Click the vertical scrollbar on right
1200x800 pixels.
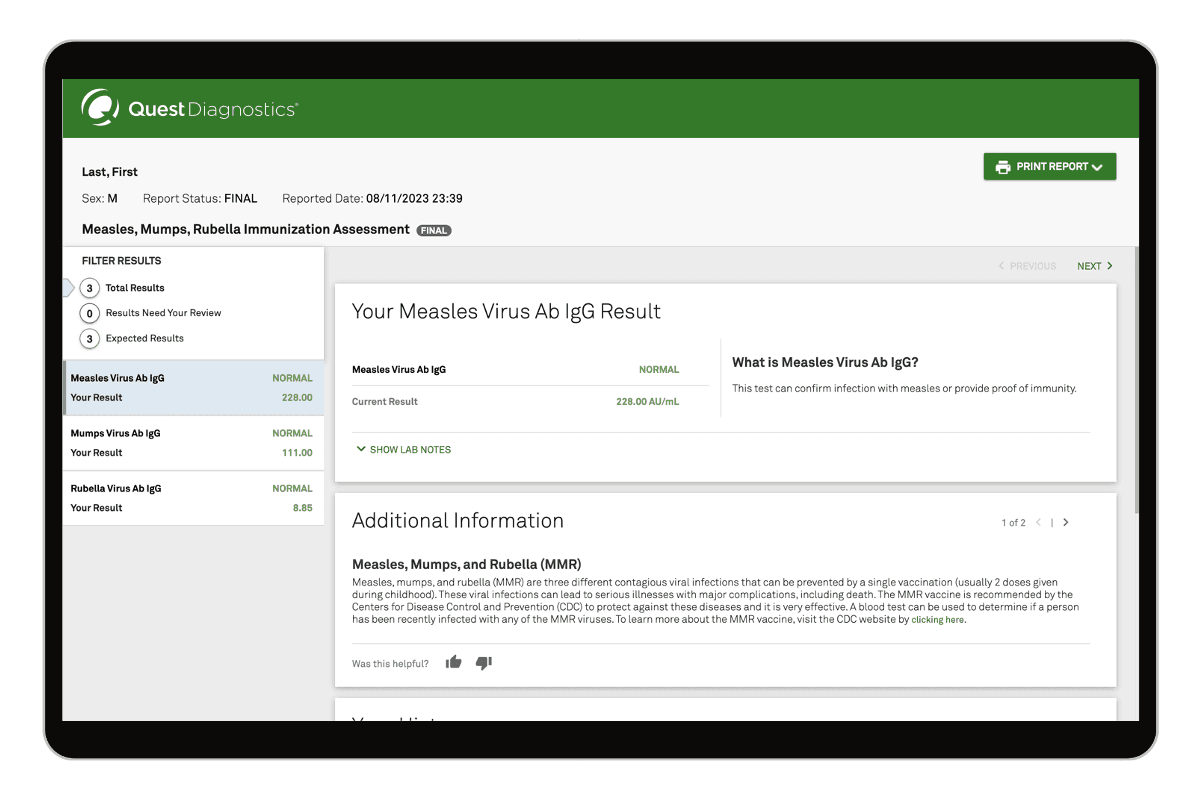1134,380
